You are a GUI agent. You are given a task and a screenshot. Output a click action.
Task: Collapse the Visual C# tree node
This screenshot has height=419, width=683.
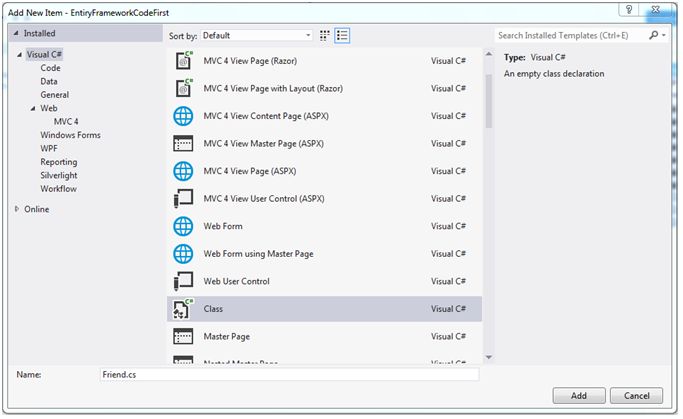point(19,55)
